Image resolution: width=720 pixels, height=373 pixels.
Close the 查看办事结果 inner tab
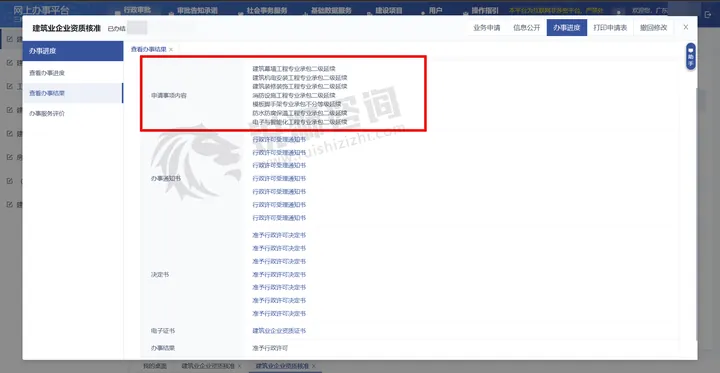pos(171,49)
